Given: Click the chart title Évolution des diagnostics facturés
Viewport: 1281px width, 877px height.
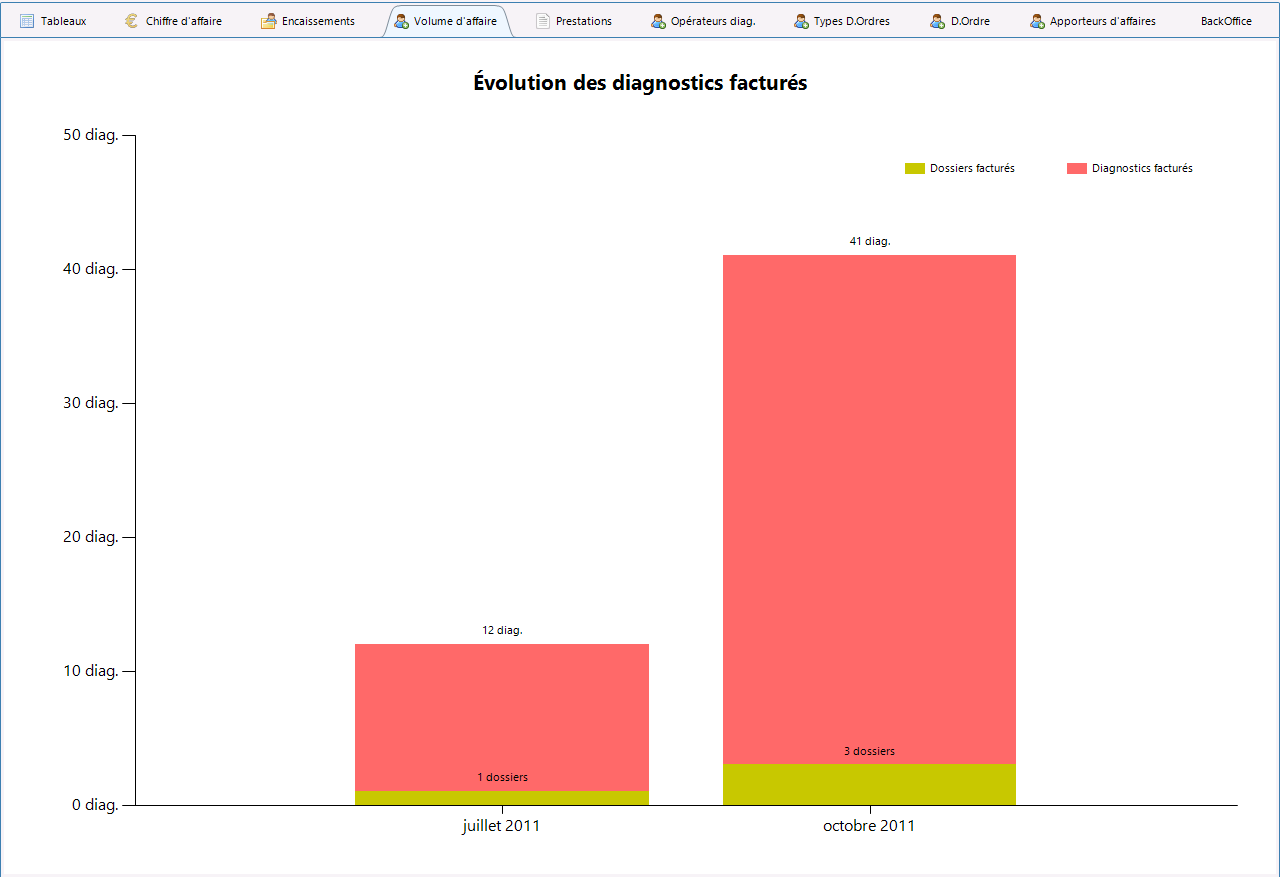Looking at the screenshot, I should pyautogui.click(x=640, y=83).
